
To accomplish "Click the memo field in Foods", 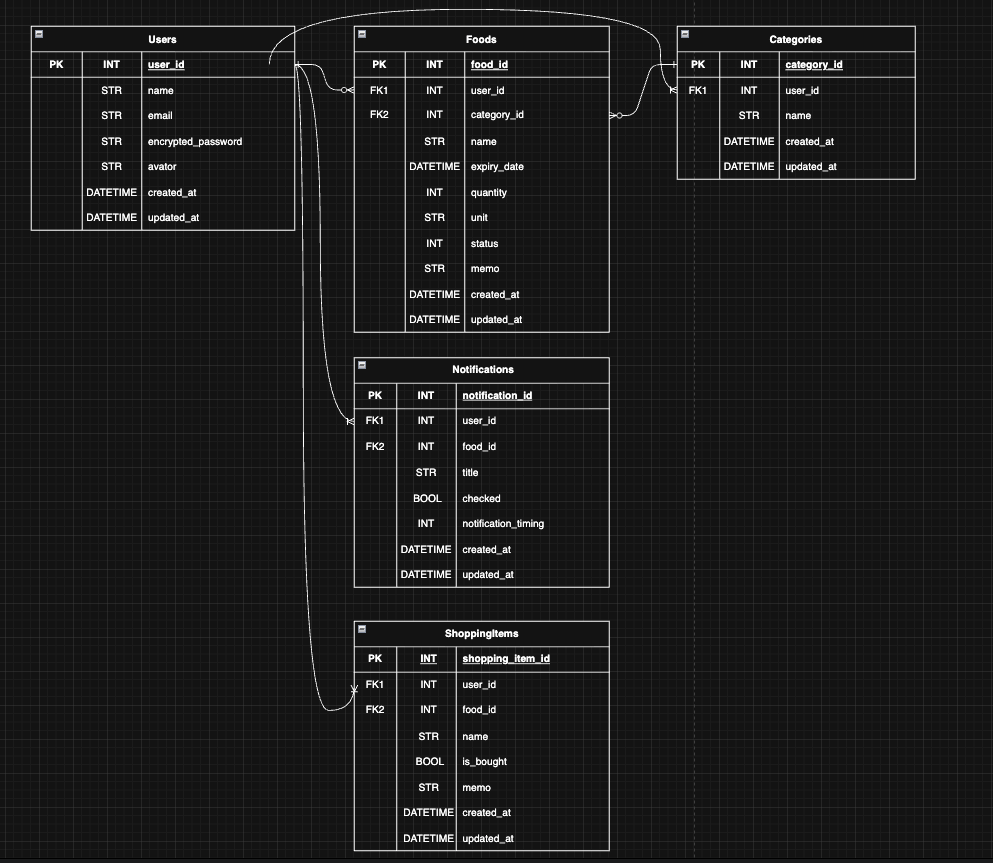I will coord(484,268).
